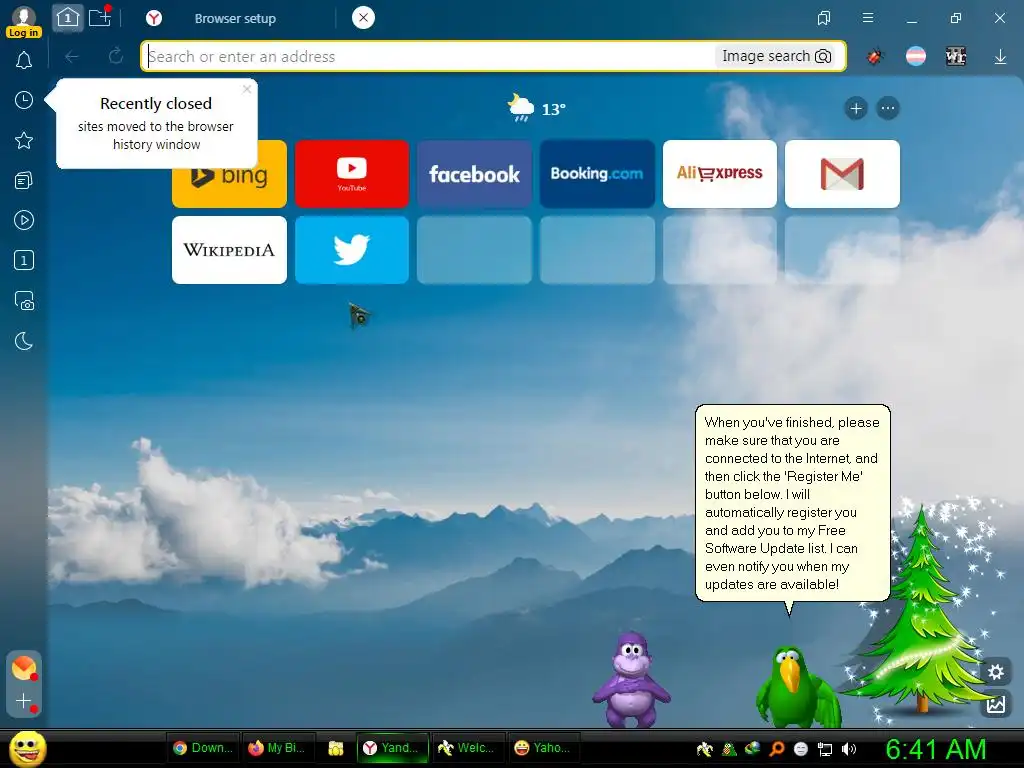
Task: Open the bookmarks panel icon in title bar
Action: point(824,18)
